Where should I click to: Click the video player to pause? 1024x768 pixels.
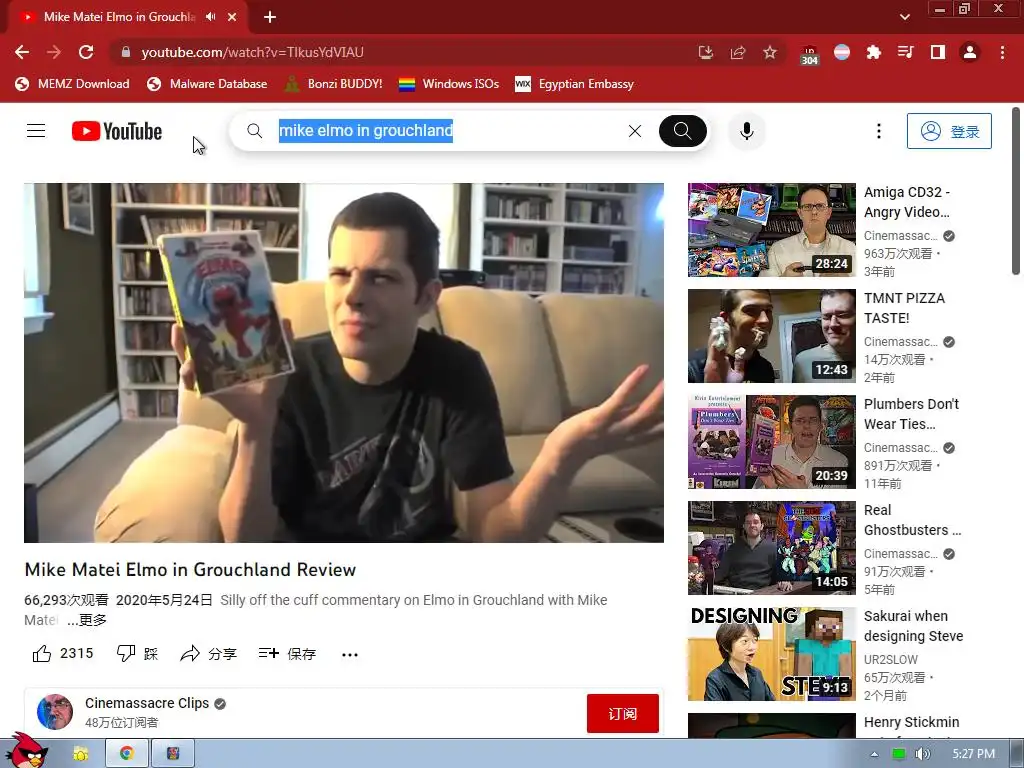[x=344, y=362]
